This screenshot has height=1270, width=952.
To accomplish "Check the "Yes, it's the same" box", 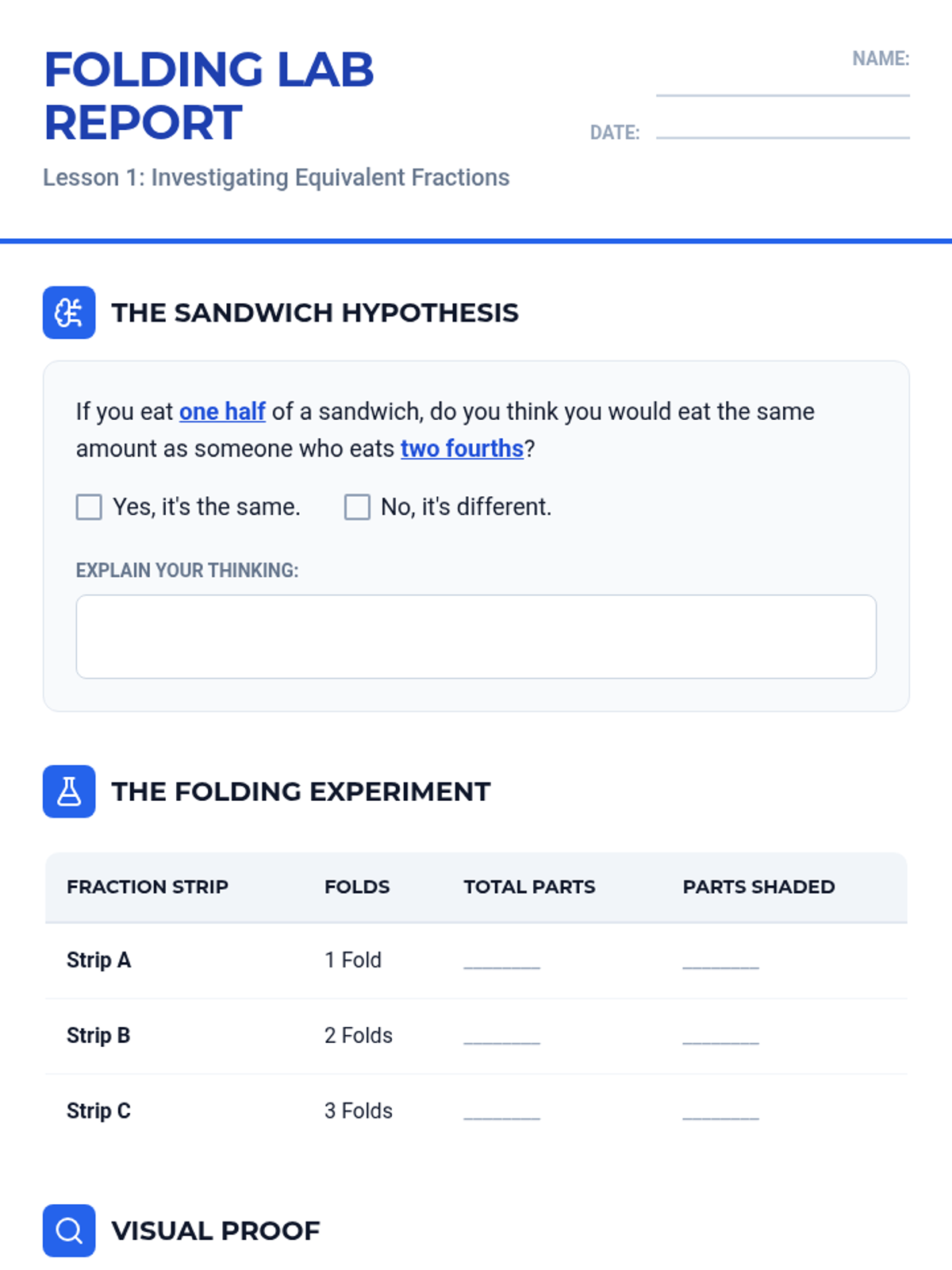I will click(x=89, y=506).
